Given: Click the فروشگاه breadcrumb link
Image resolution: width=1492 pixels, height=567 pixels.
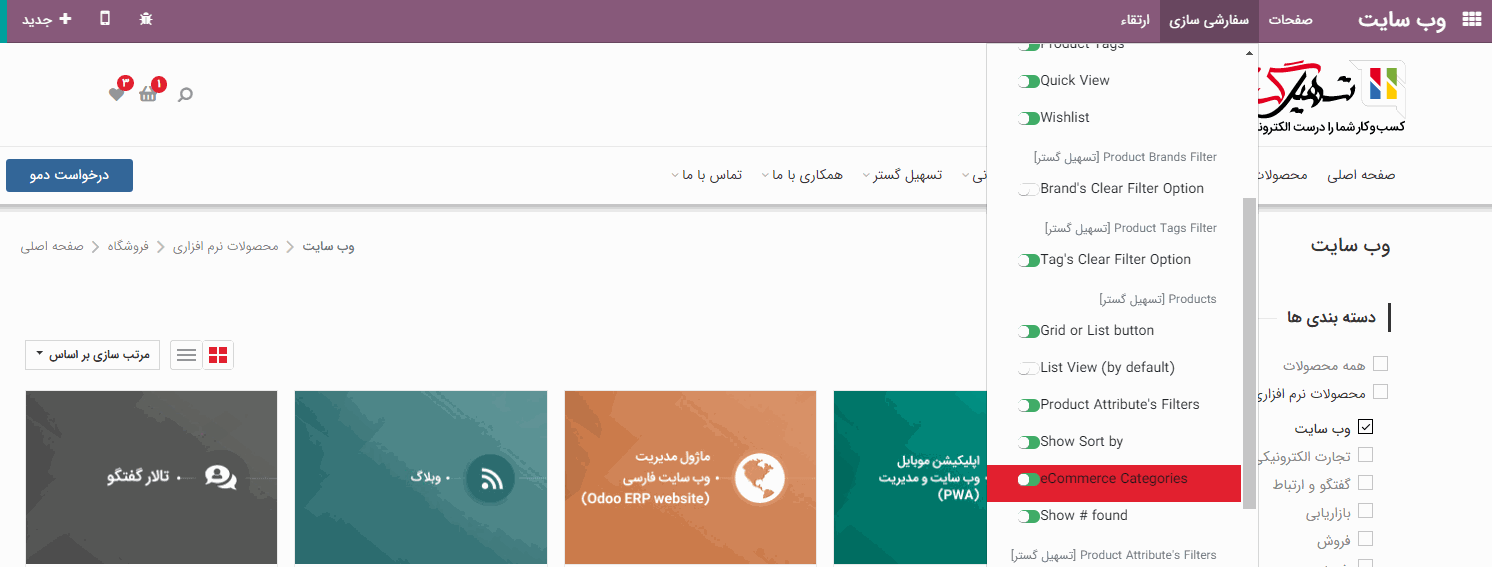Looking at the screenshot, I should (x=128, y=246).
